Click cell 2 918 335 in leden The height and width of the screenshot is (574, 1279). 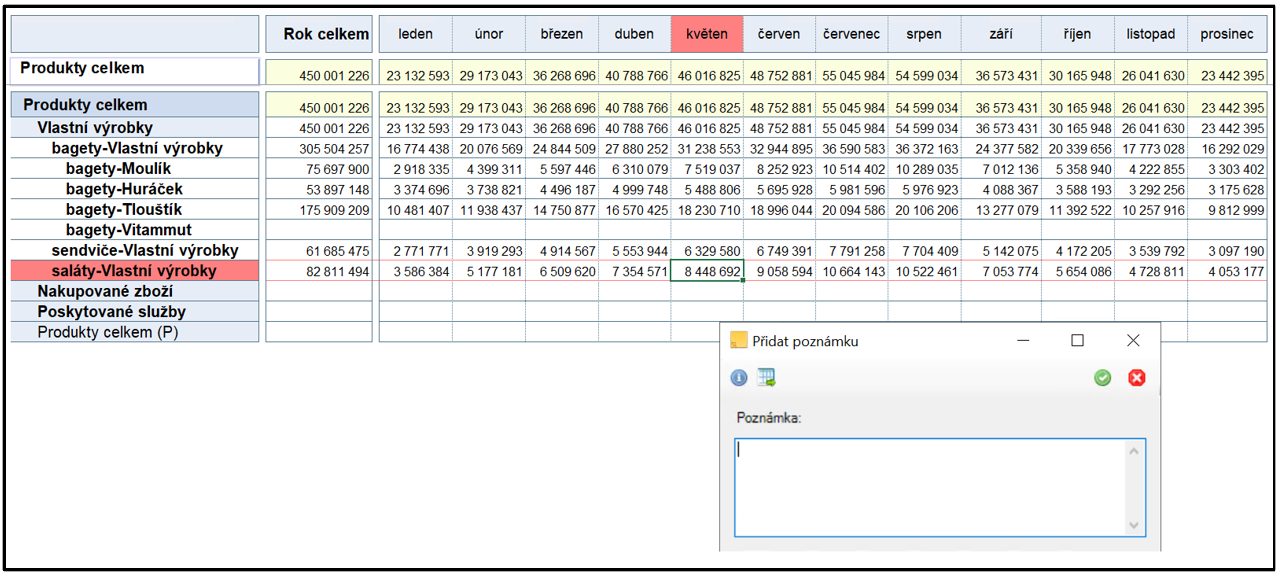tap(416, 169)
